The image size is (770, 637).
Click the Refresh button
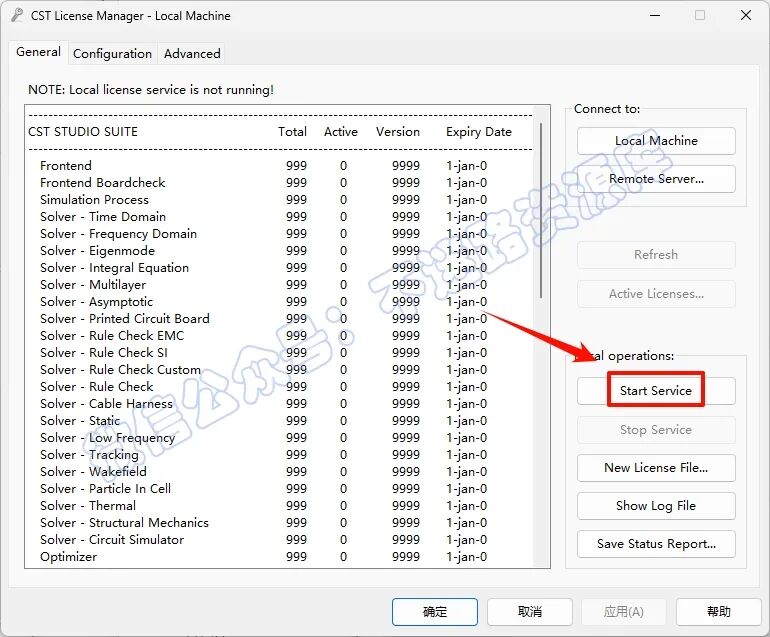pos(656,254)
